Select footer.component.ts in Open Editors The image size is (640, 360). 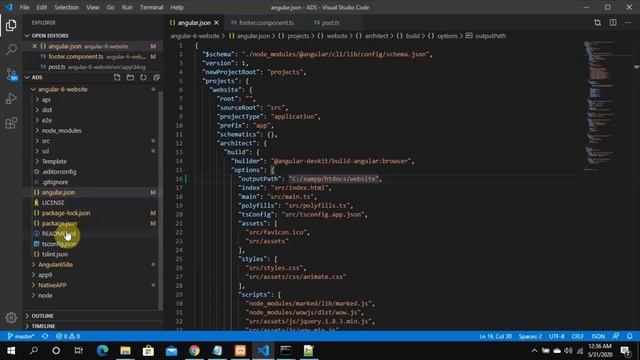click(76, 57)
